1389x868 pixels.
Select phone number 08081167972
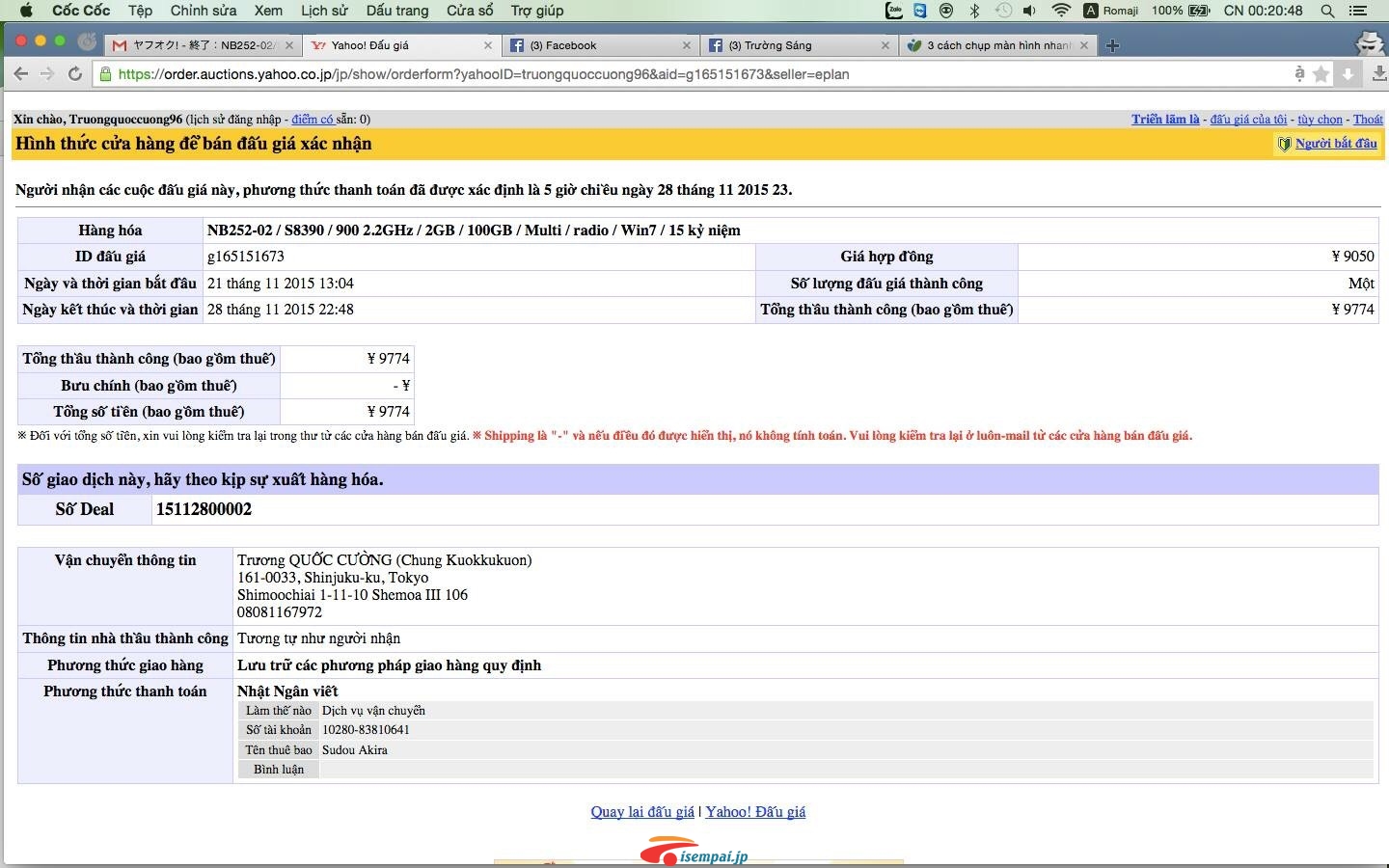pyautogui.click(x=280, y=612)
